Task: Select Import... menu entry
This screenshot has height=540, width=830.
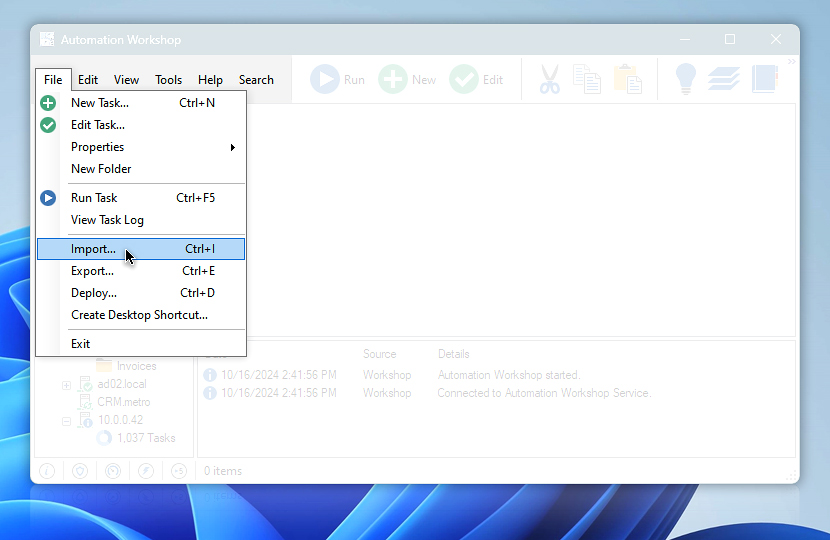Action: [x=141, y=249]
